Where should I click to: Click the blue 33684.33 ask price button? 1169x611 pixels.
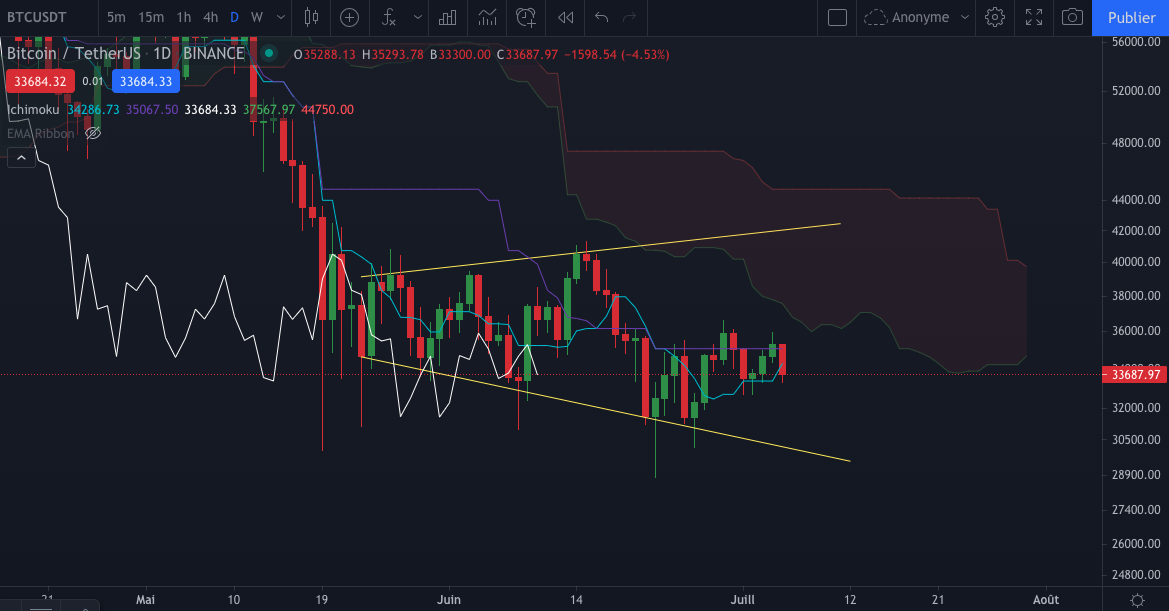click(x=146, y=81)
